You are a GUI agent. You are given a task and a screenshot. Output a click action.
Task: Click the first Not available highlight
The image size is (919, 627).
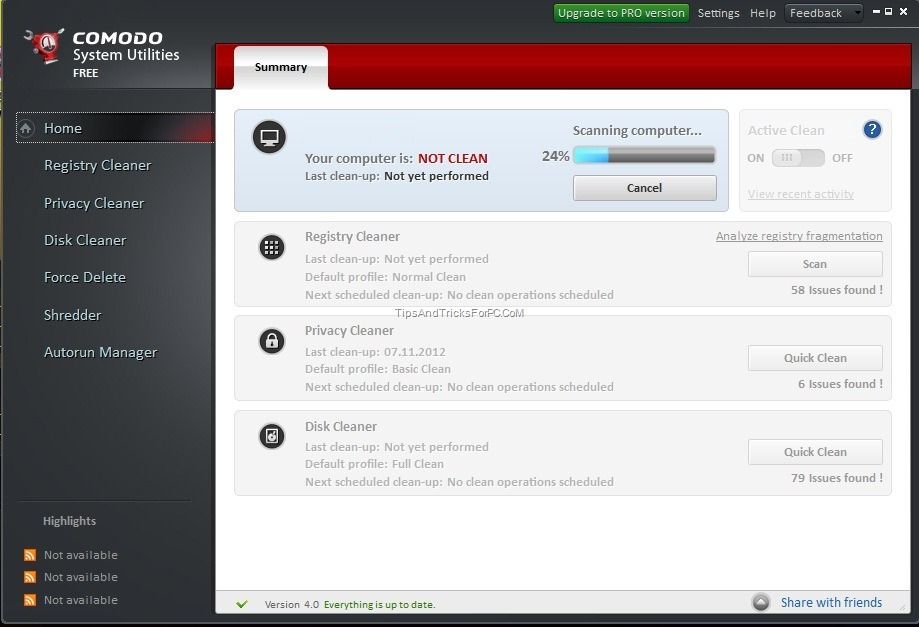(x=81, y=555)
